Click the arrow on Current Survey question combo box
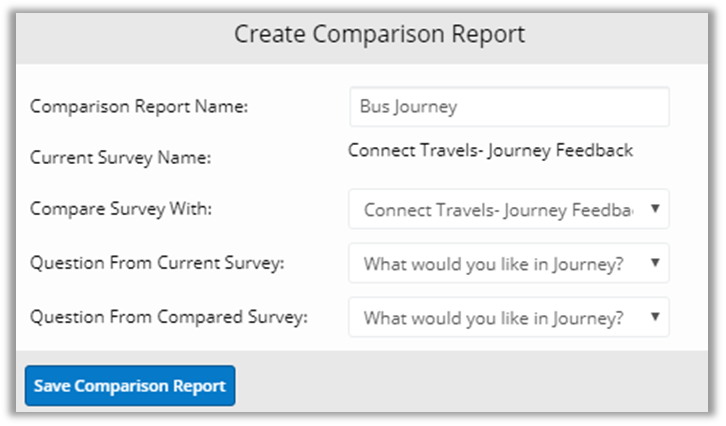This screenshot has width=726, height=426. pos(654,264)
